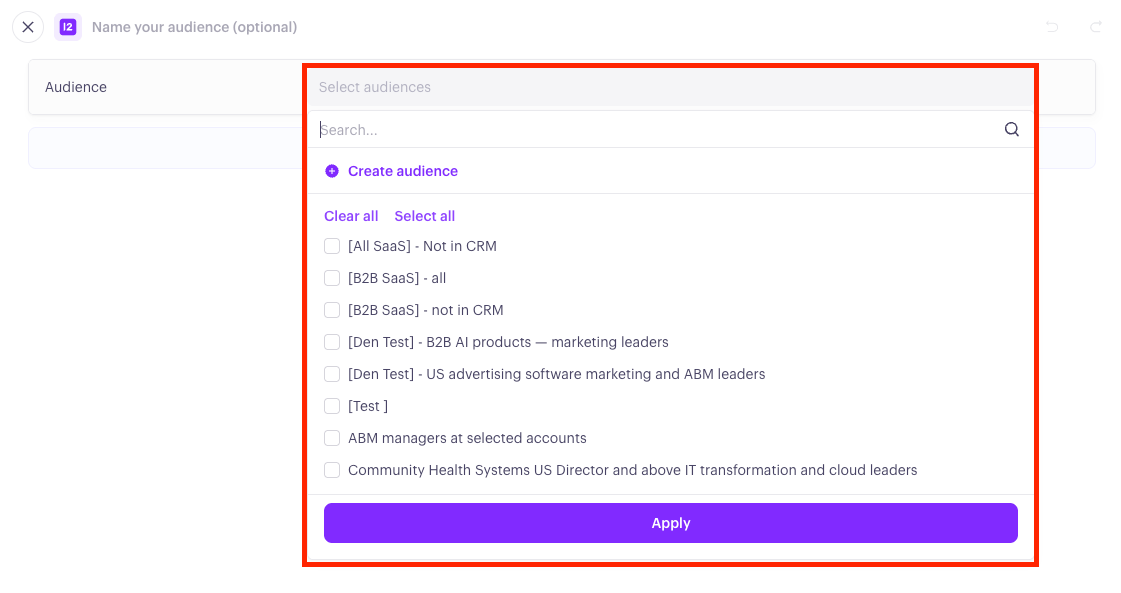Tick US advertising software marketing ABM leaders
Image resolution: width=1121 pixels, height=593 pixels.
point(332,374)
